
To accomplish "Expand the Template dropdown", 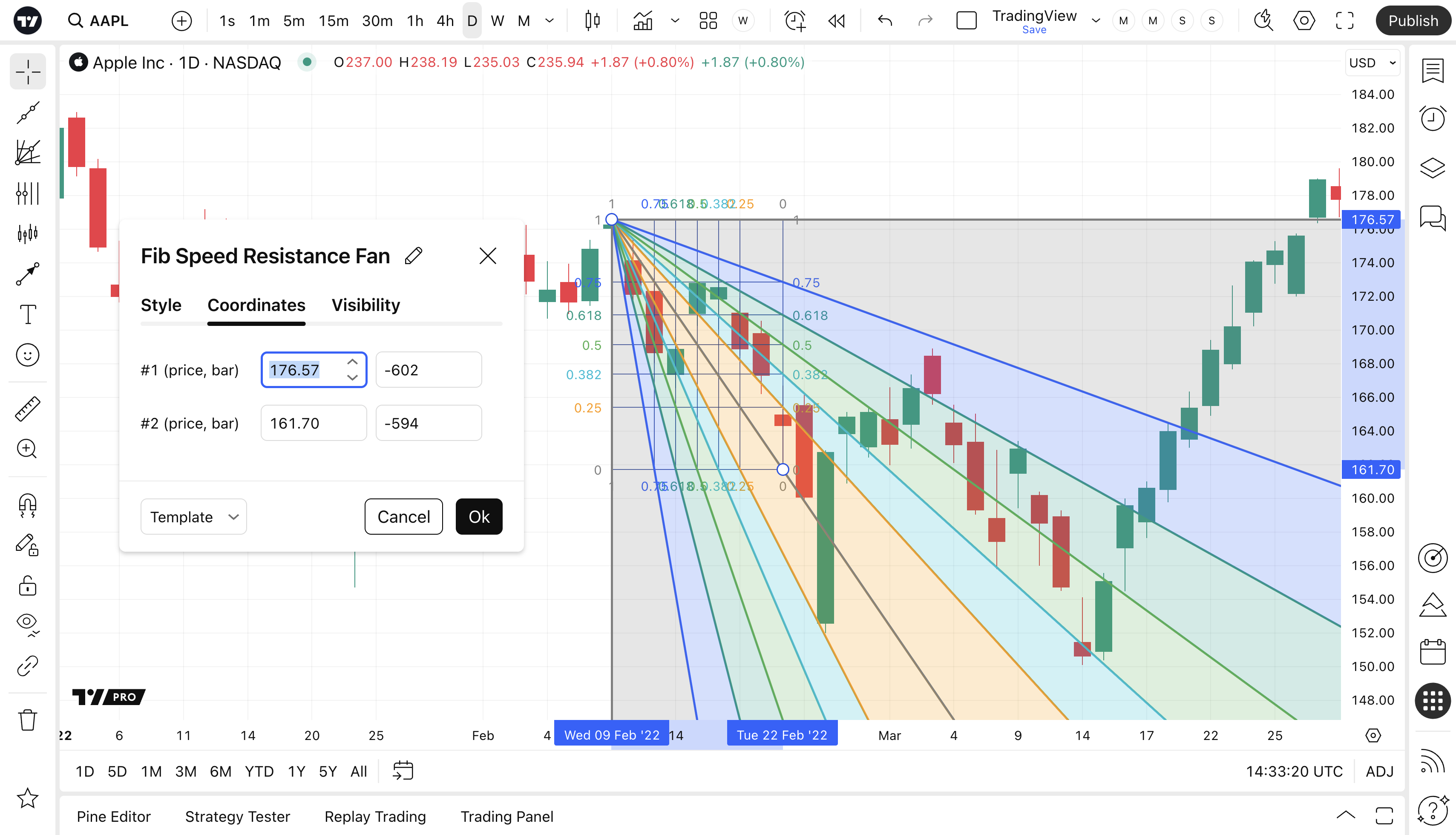I will [193, 517].
